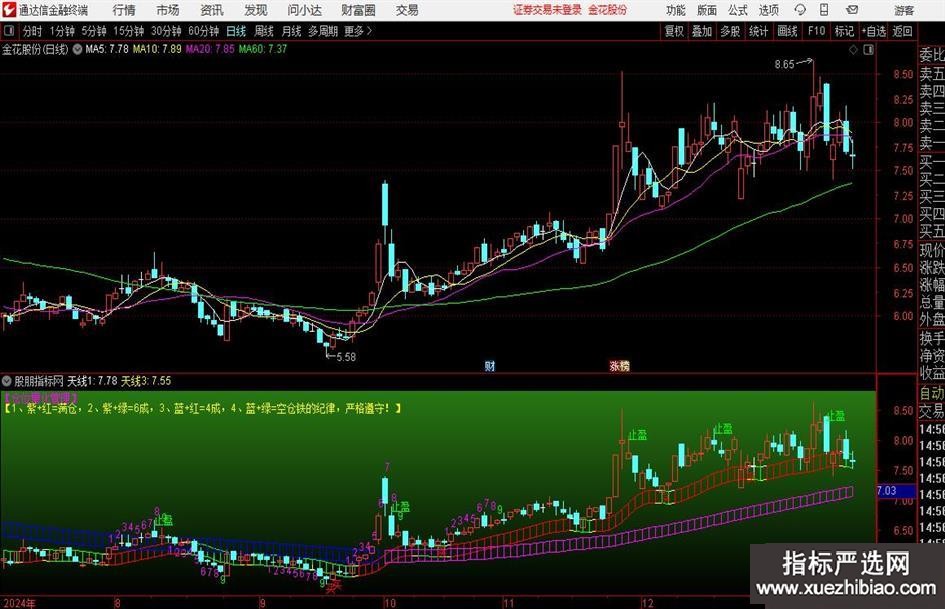
Task: Click the 财 marker on the chart
Action: point(490,366)
